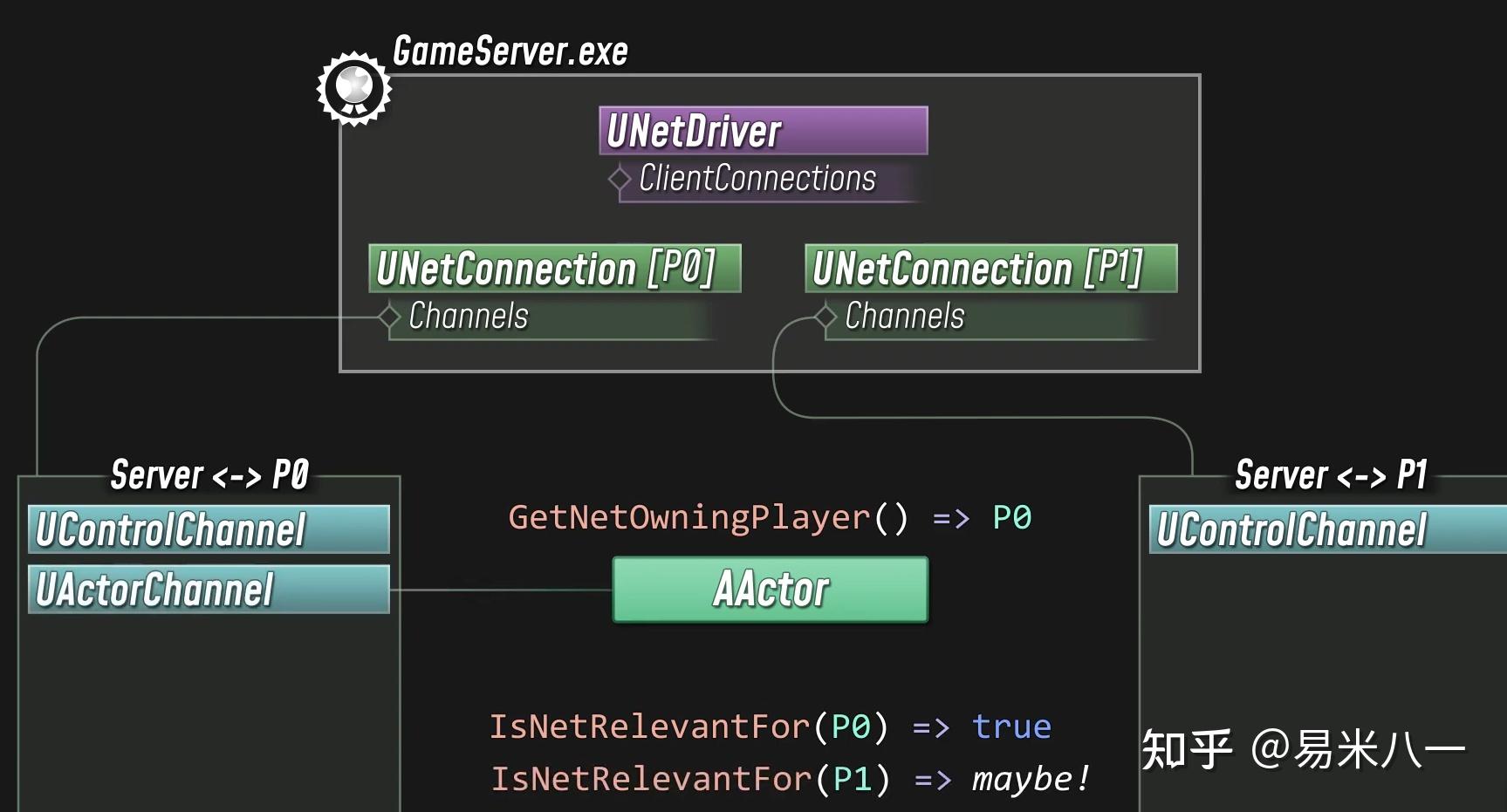The height and width of the screenshot is (812, 1507).
Task: Select UControlChannel in Server <-> P1 panel
Action: coord(1328,529)
